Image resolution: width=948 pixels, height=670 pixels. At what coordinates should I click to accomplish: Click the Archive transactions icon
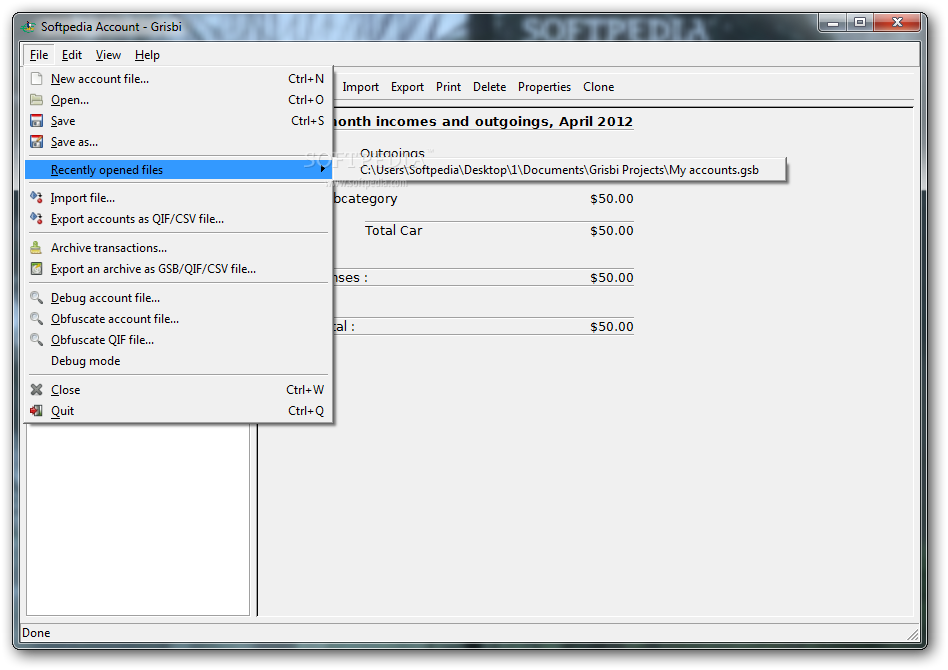pos(37,247)
